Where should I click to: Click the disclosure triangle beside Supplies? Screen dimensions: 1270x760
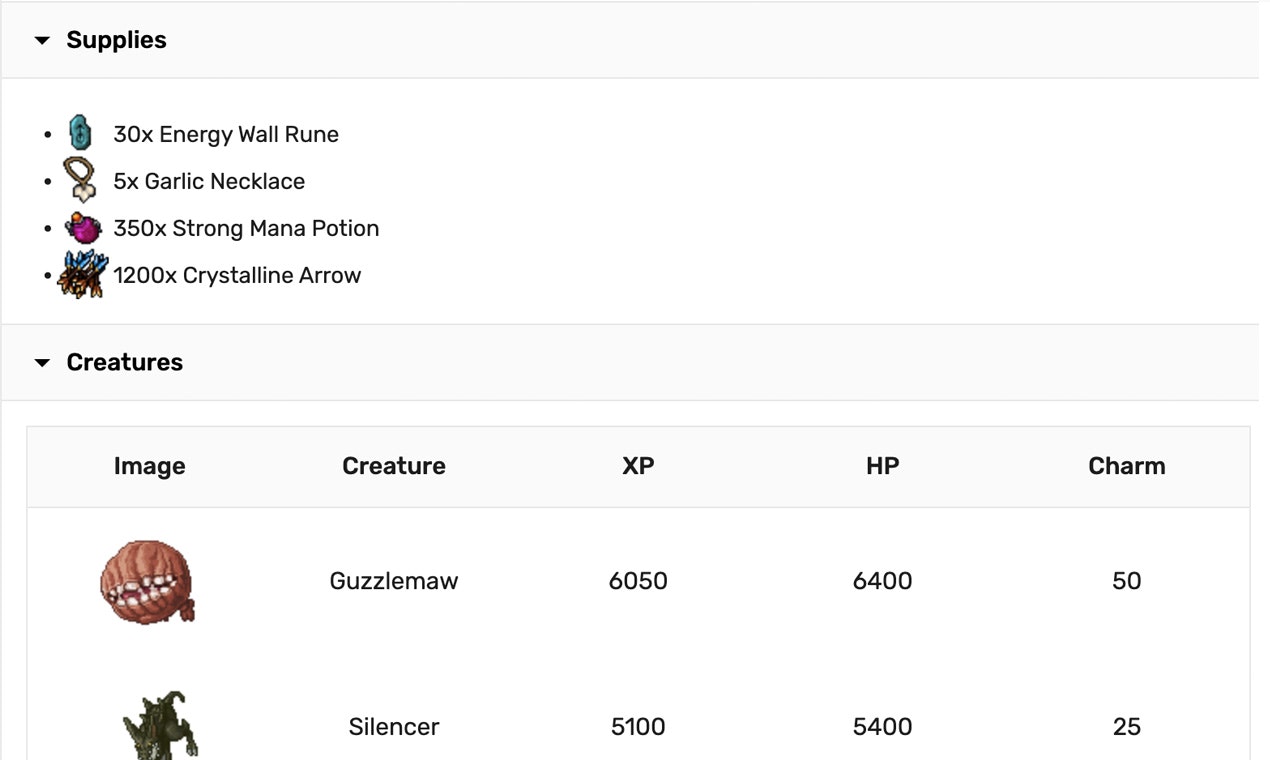pyautogui.click(x=41, y=41)
